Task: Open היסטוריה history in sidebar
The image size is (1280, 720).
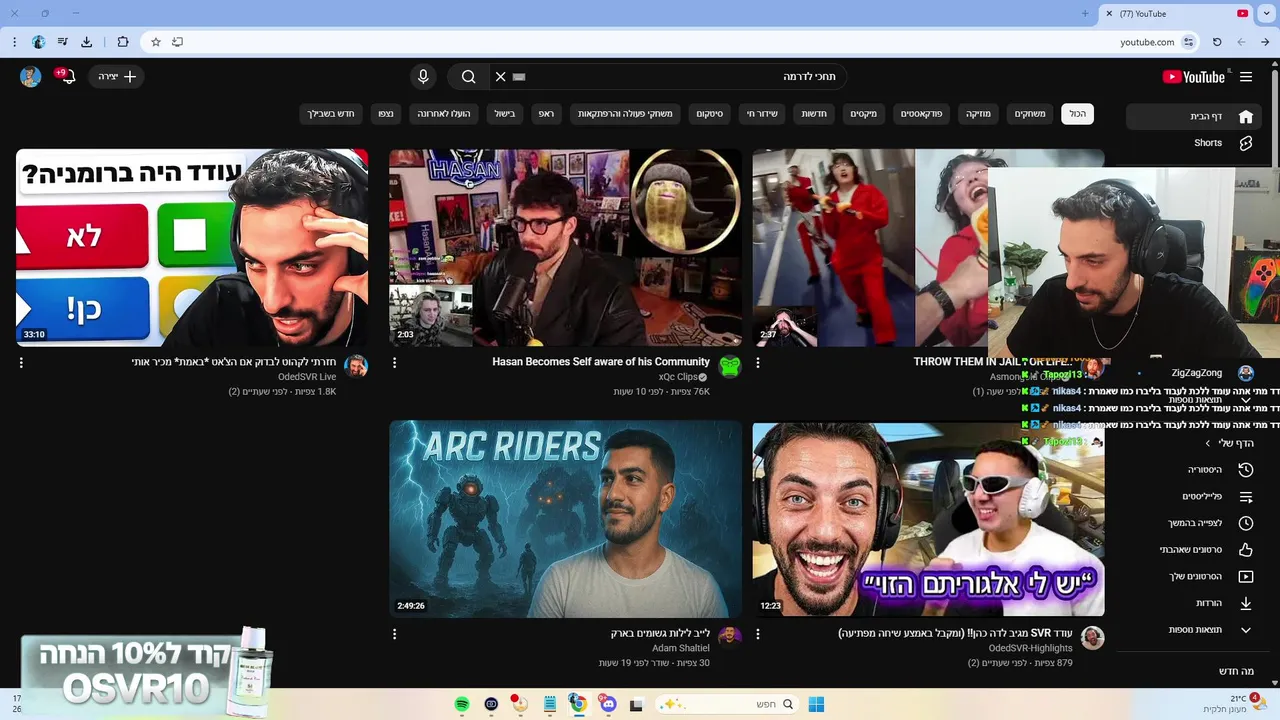Action: 1192,470
